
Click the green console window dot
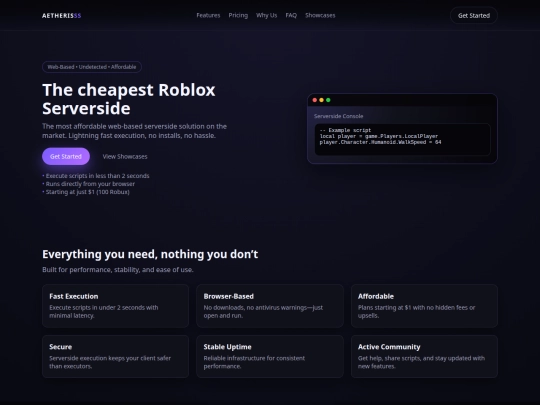[x=328, y=100]
